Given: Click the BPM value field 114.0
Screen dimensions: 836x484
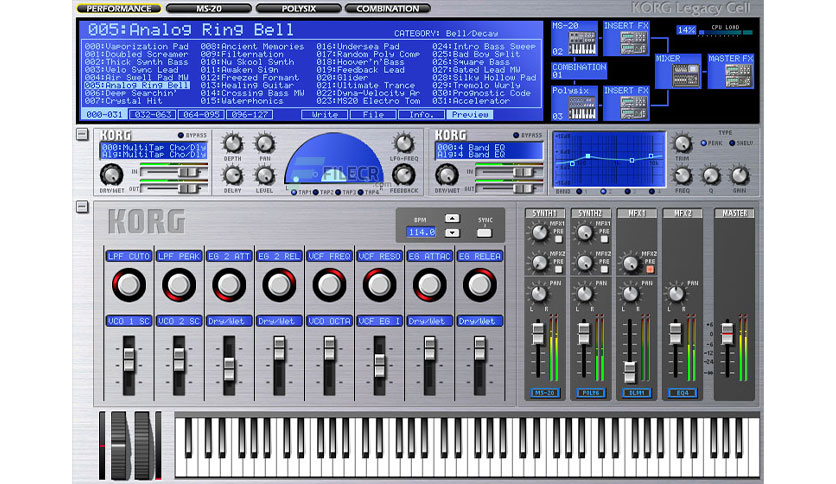Looking at the screenshot, I should coord(421,232).
